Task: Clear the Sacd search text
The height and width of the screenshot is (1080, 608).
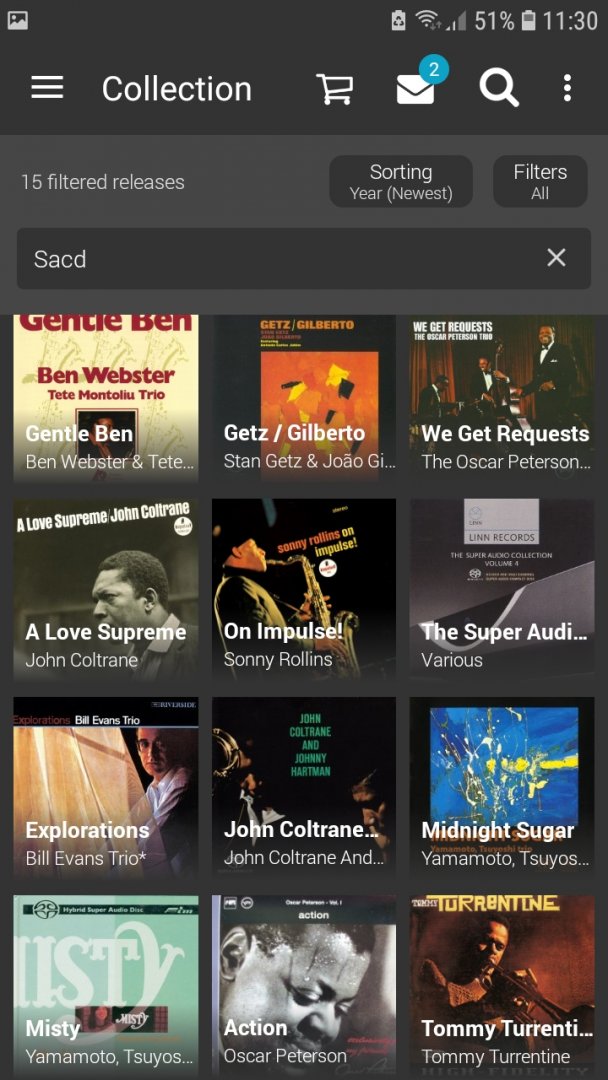Action: [x=556, y=258]
